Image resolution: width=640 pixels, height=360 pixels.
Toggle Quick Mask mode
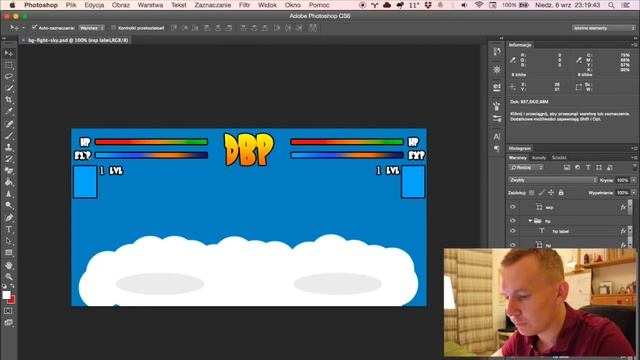(8, 311)
